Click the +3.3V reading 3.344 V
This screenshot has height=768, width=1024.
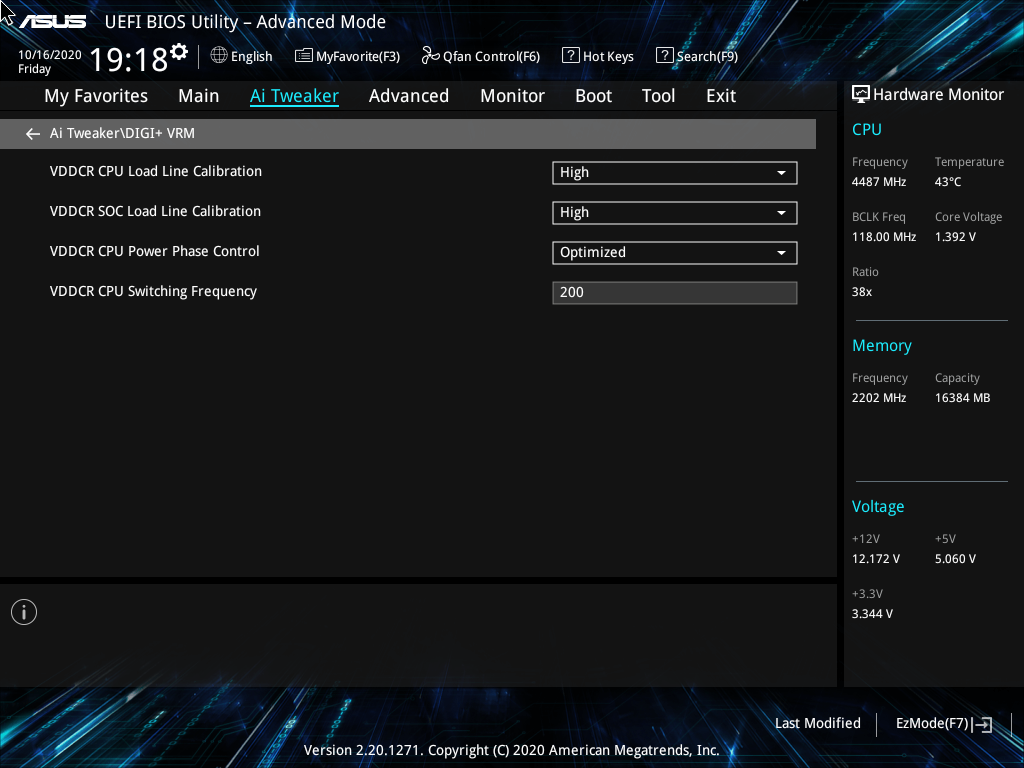(872, 614)
